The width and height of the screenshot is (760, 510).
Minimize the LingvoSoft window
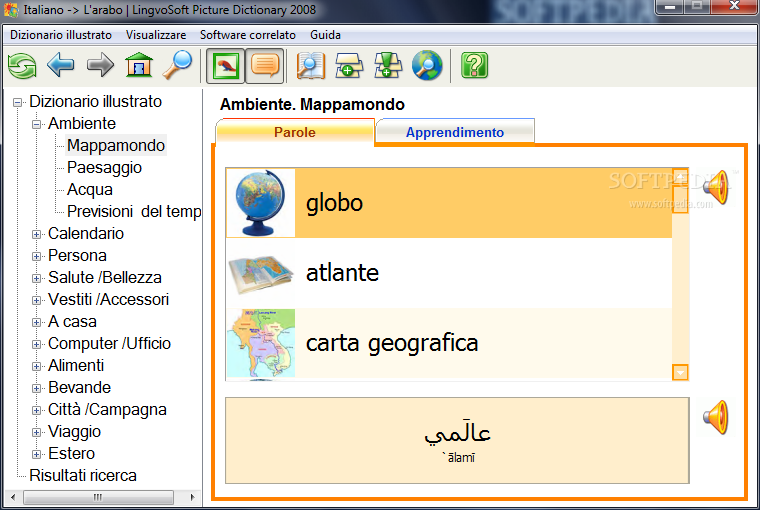pos(670,7)
